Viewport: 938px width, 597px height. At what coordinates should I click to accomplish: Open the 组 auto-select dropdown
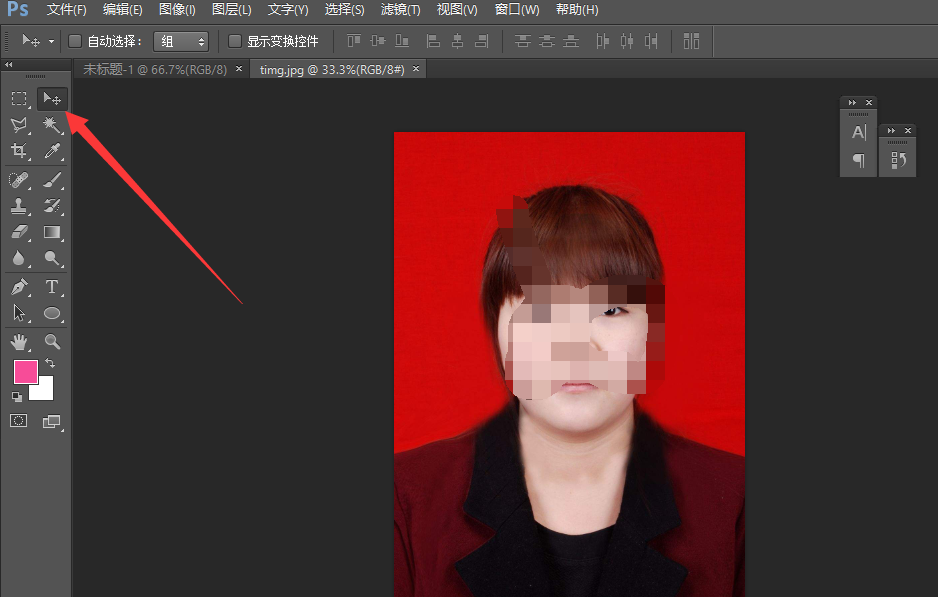point(180,41)
